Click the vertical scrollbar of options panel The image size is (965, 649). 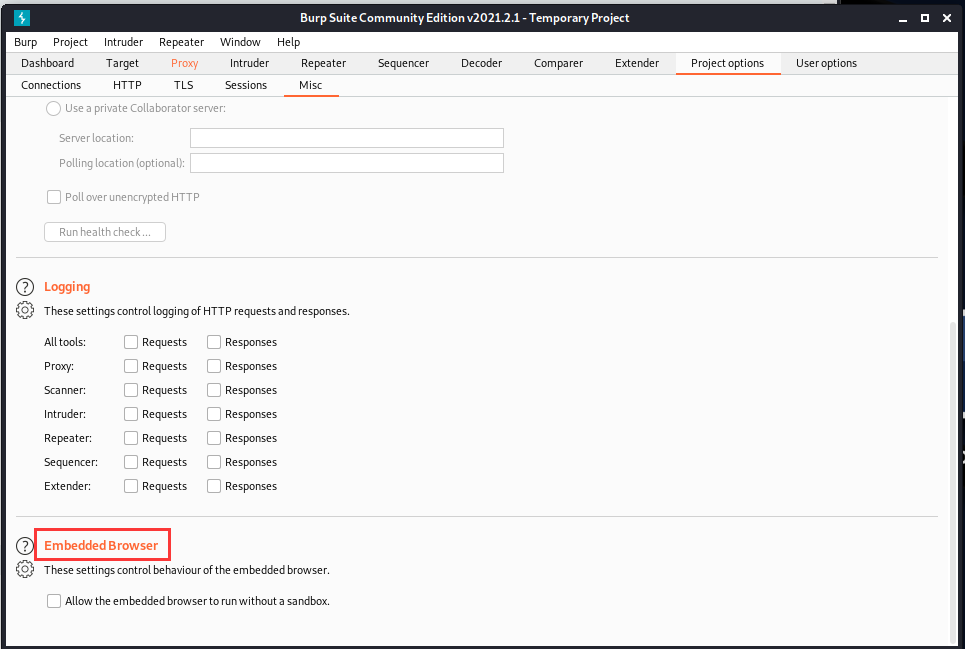point(953,480)
